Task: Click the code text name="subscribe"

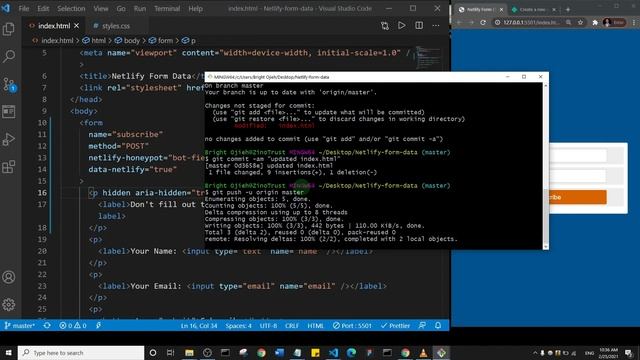Action: click(x=126, y=134)
